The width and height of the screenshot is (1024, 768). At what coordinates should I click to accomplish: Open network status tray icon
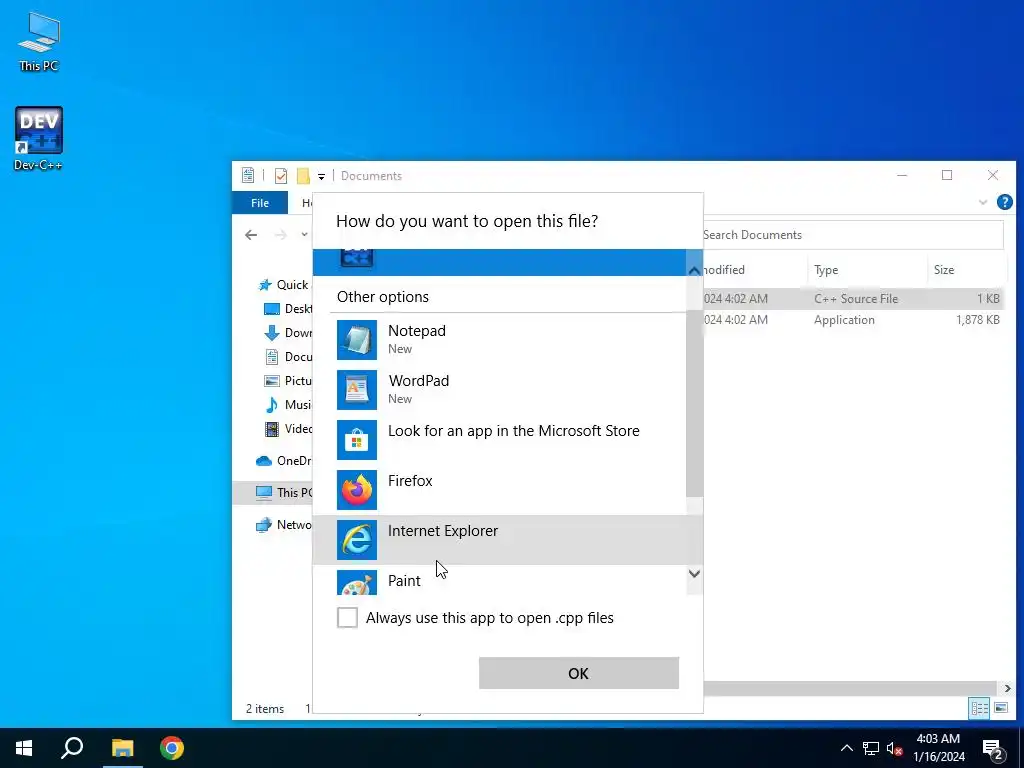point(871,748)
